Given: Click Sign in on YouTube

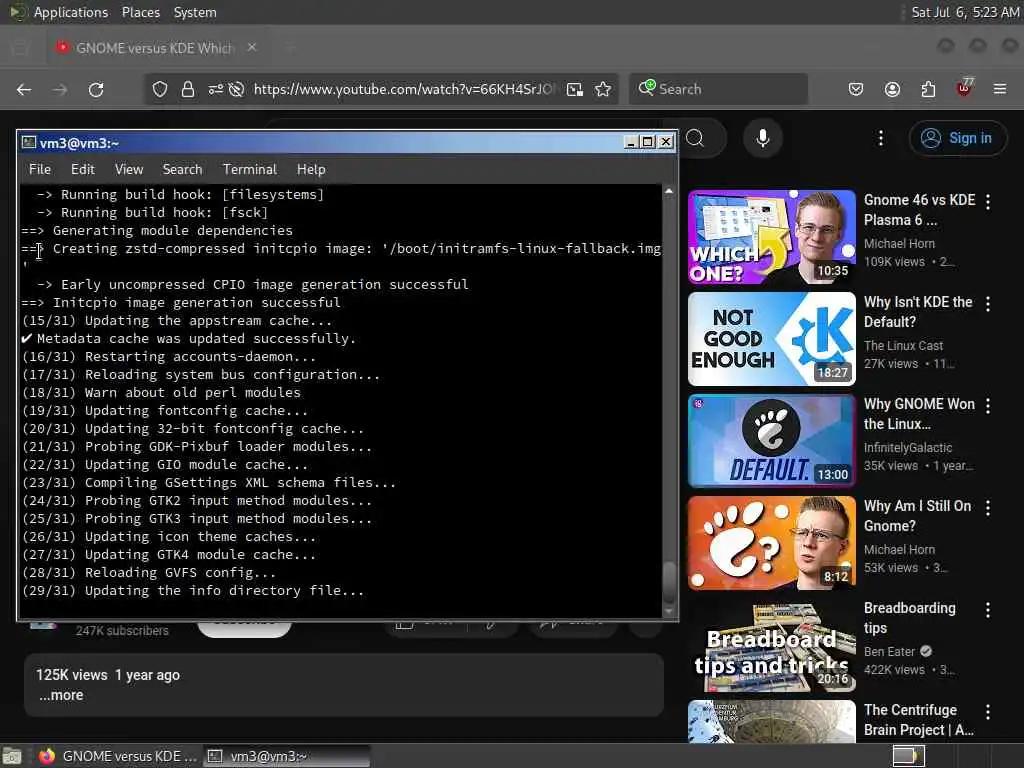Looking at the screenshot, I should point(957,138).
